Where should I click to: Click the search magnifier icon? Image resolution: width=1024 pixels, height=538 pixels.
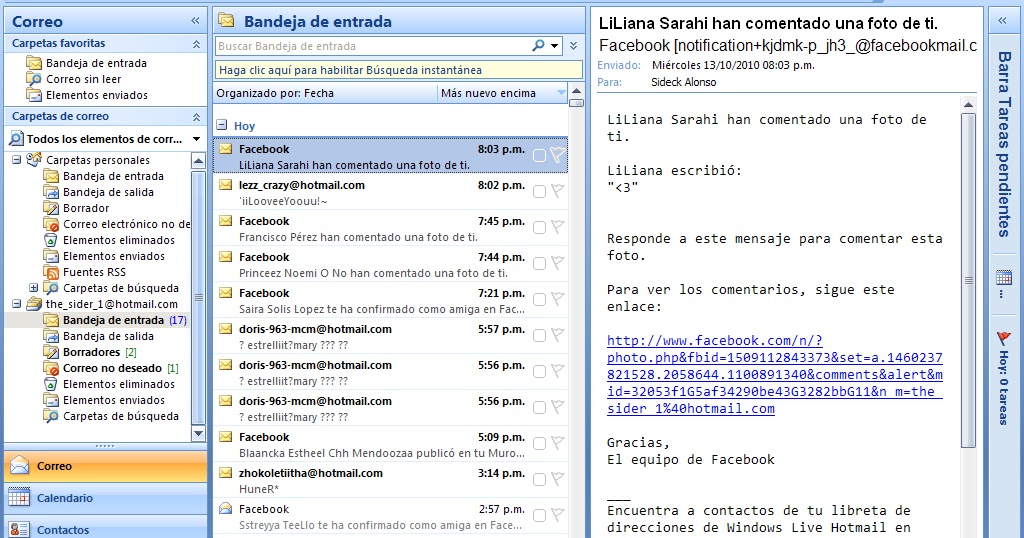point(538,46)
